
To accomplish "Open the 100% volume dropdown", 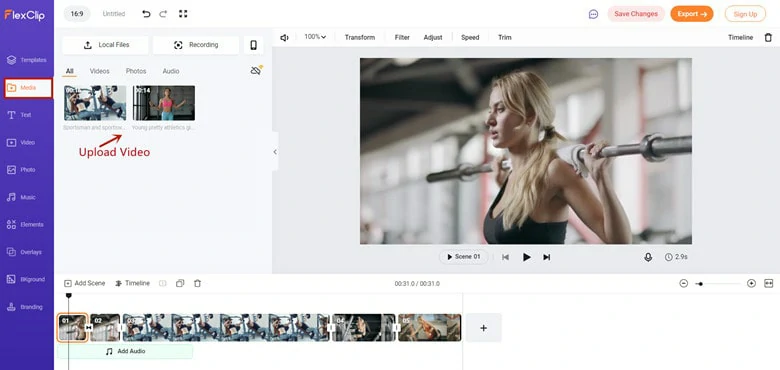I will [x=315, y=37].
